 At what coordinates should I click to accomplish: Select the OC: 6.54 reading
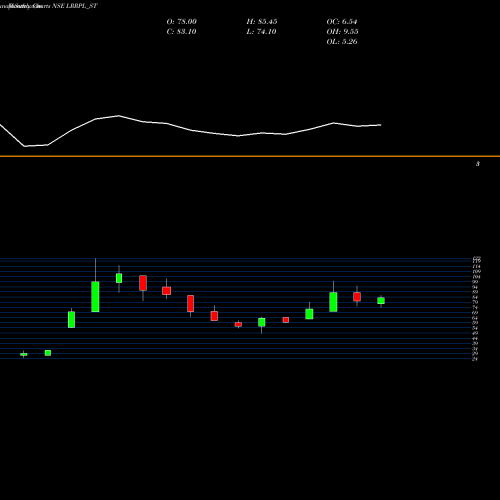click(x=342, y=22)
